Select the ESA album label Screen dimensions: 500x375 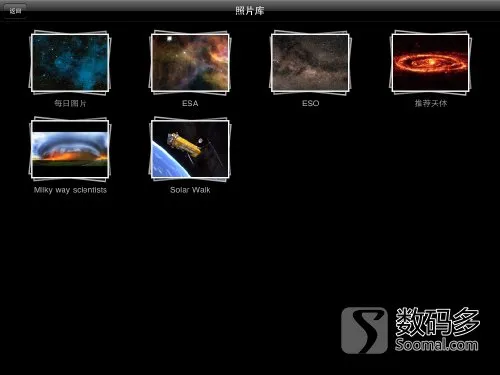coord(190,103)
